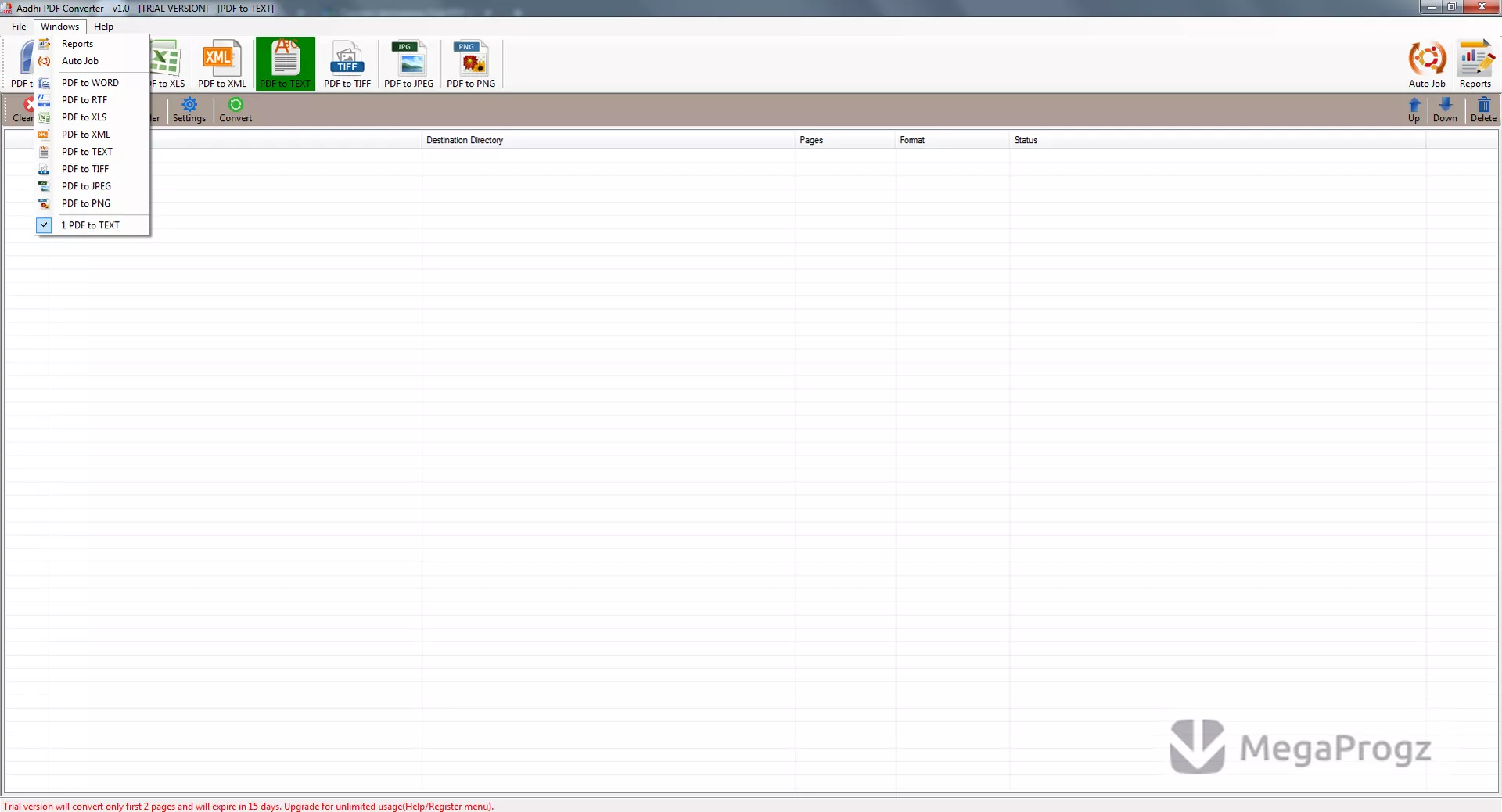The height and width of the screenshot is (812, 1502).
Task: Select PDF to XLS menu entry
Action: click(92, 117)
